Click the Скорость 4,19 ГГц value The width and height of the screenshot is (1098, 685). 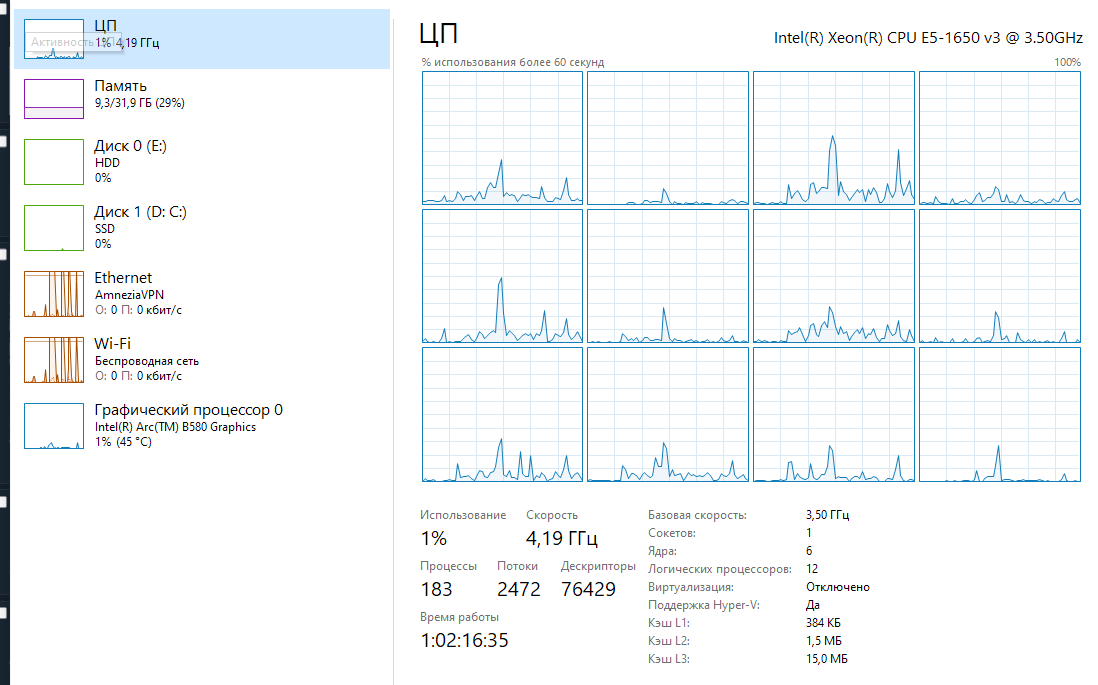562,538
